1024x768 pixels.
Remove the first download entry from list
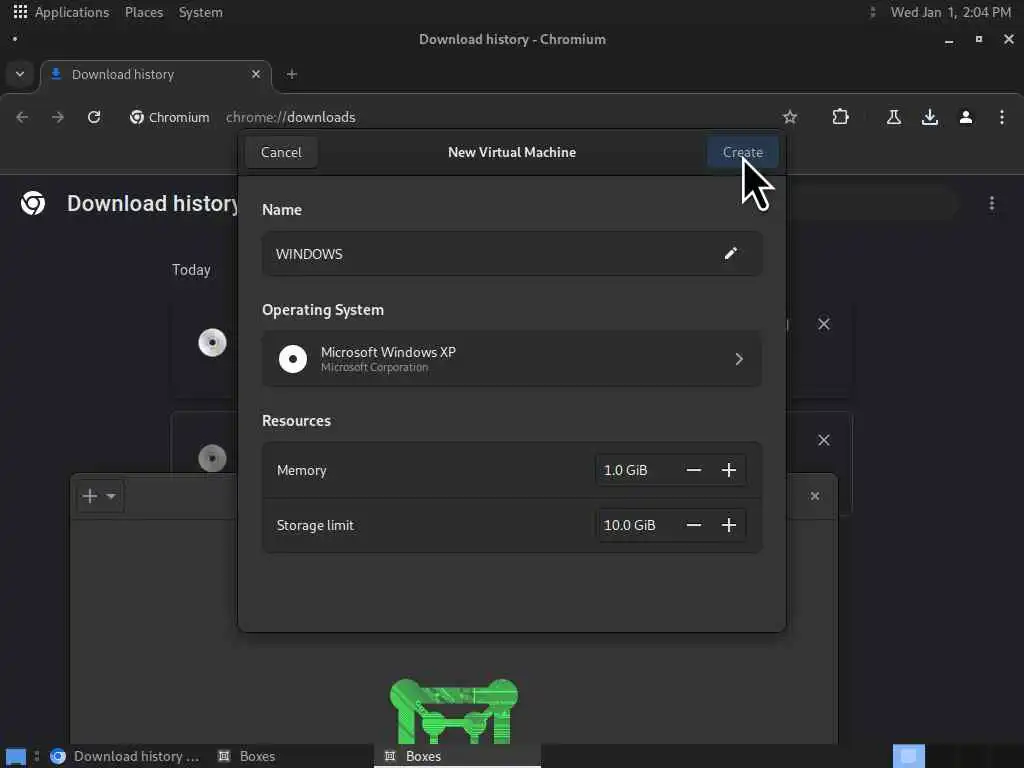point(824,324)
